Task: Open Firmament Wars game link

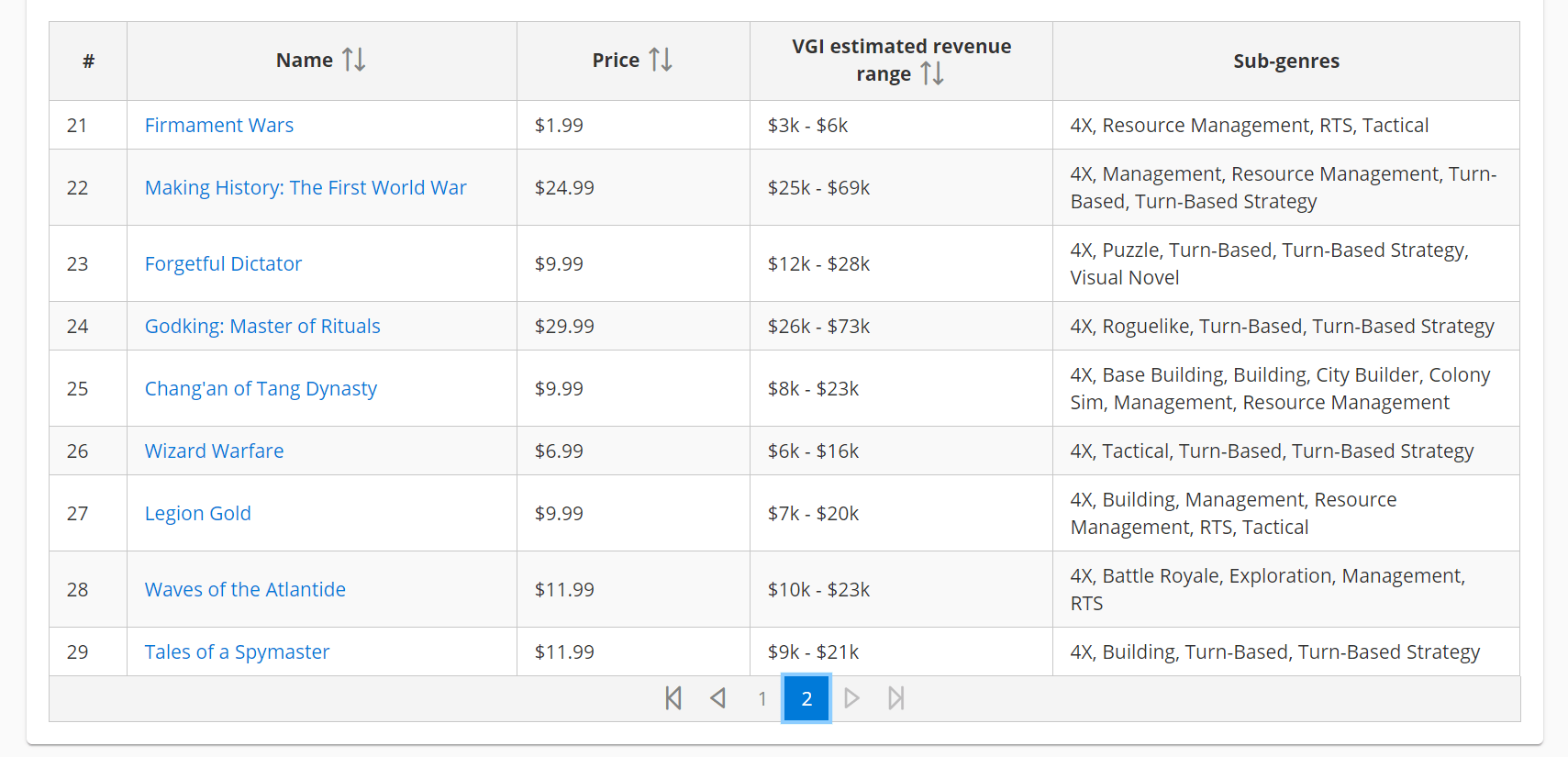Action: [x=219, y=125]
